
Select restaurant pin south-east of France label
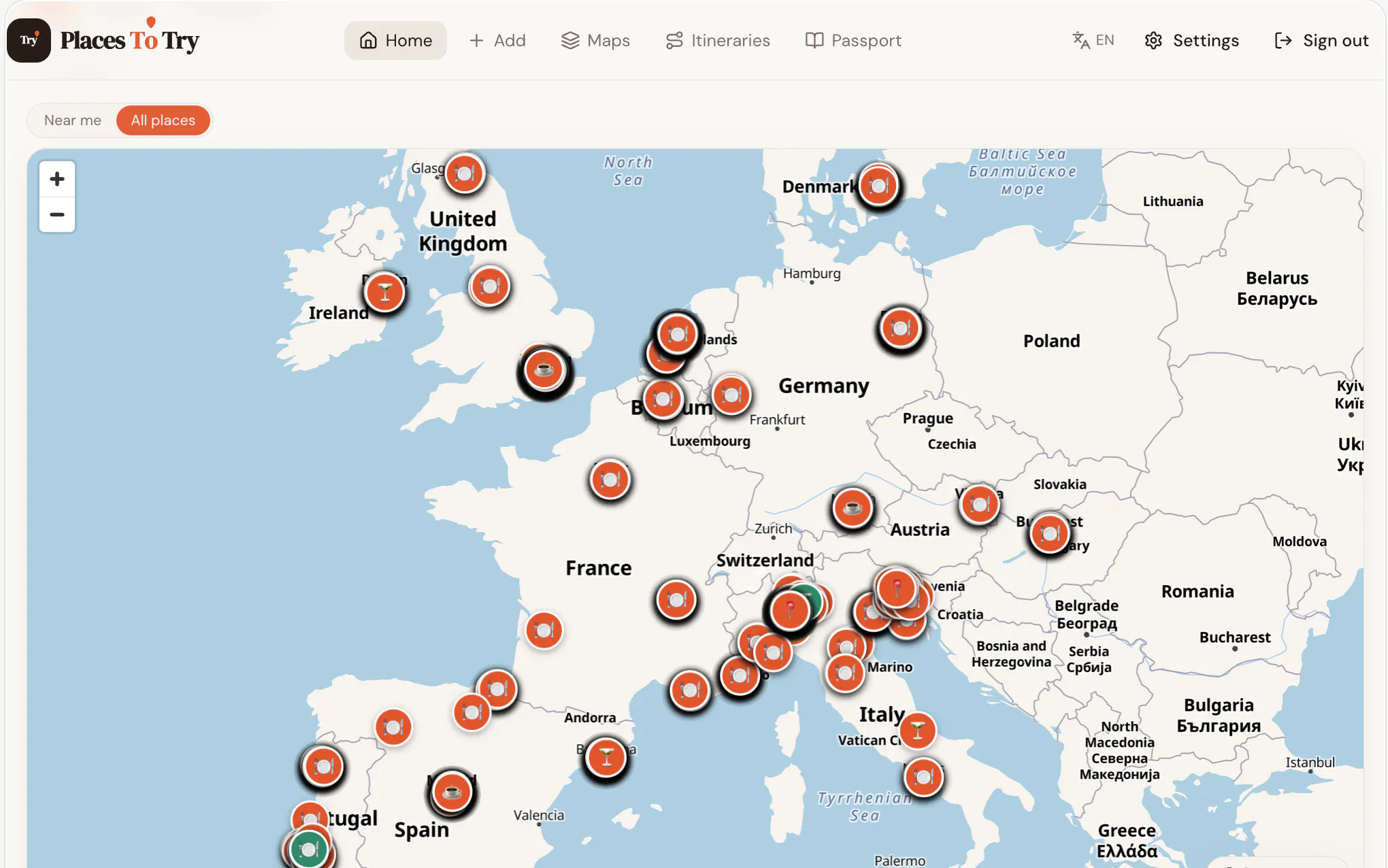[x=676, y=600]
